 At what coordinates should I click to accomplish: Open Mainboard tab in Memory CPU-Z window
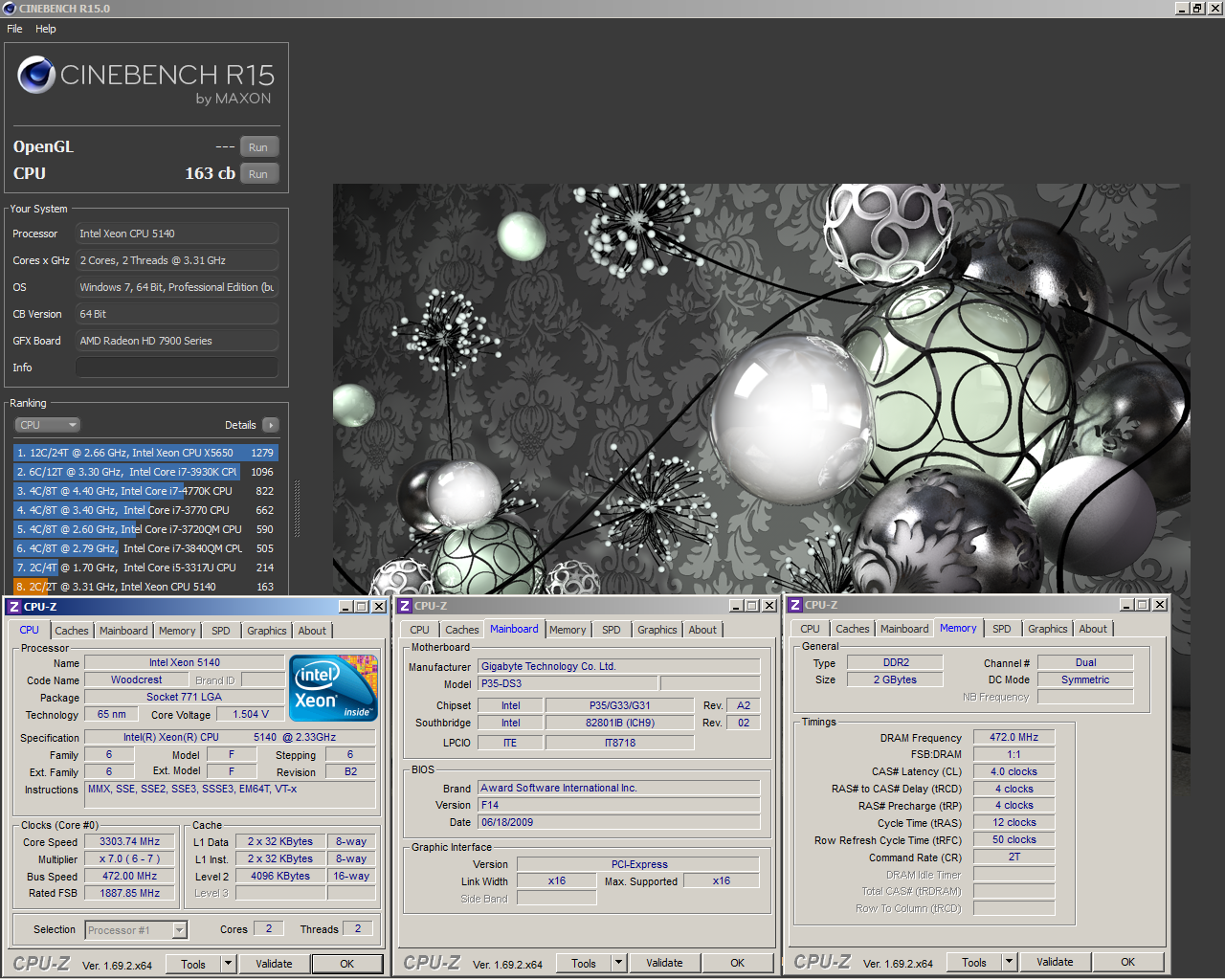click(x=904, y=629)
